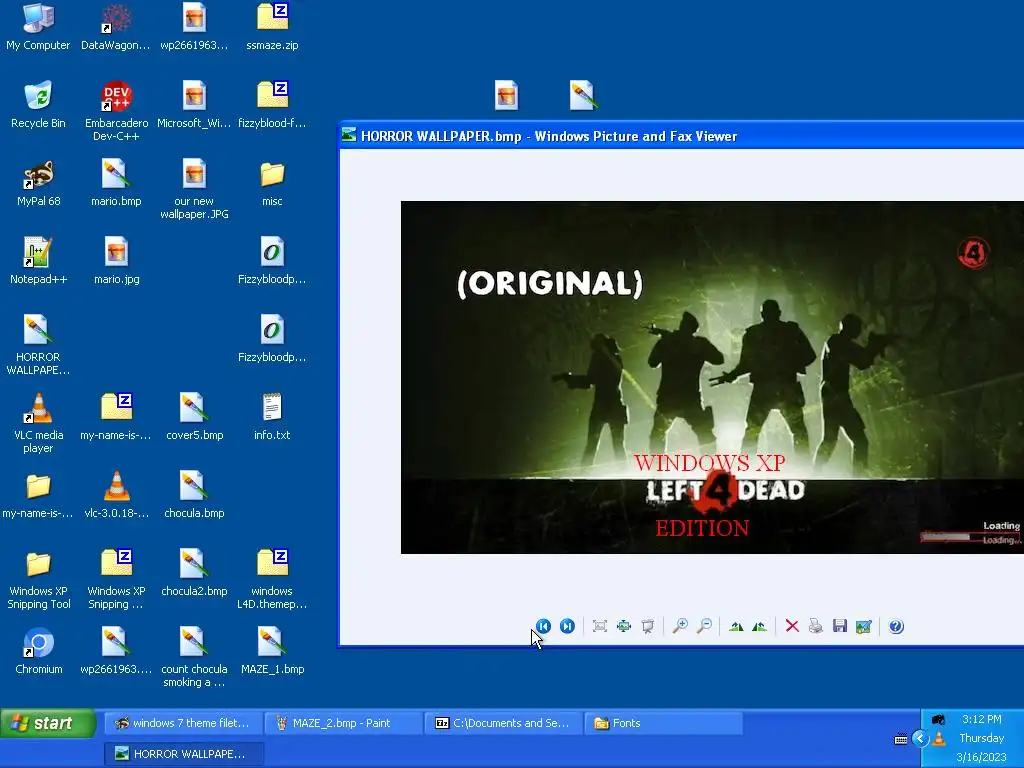
Task: Expand hidden system tray icons
Action: coord(920,739)
